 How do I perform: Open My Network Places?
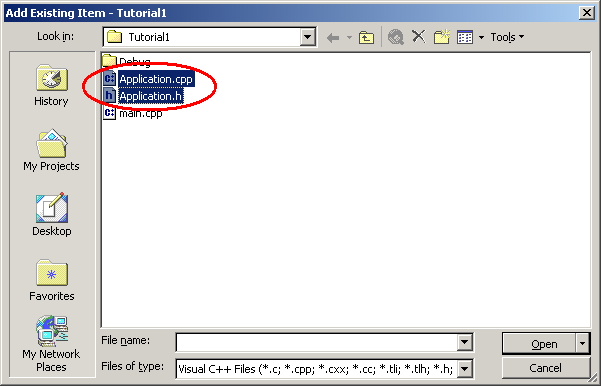(51, 343)
